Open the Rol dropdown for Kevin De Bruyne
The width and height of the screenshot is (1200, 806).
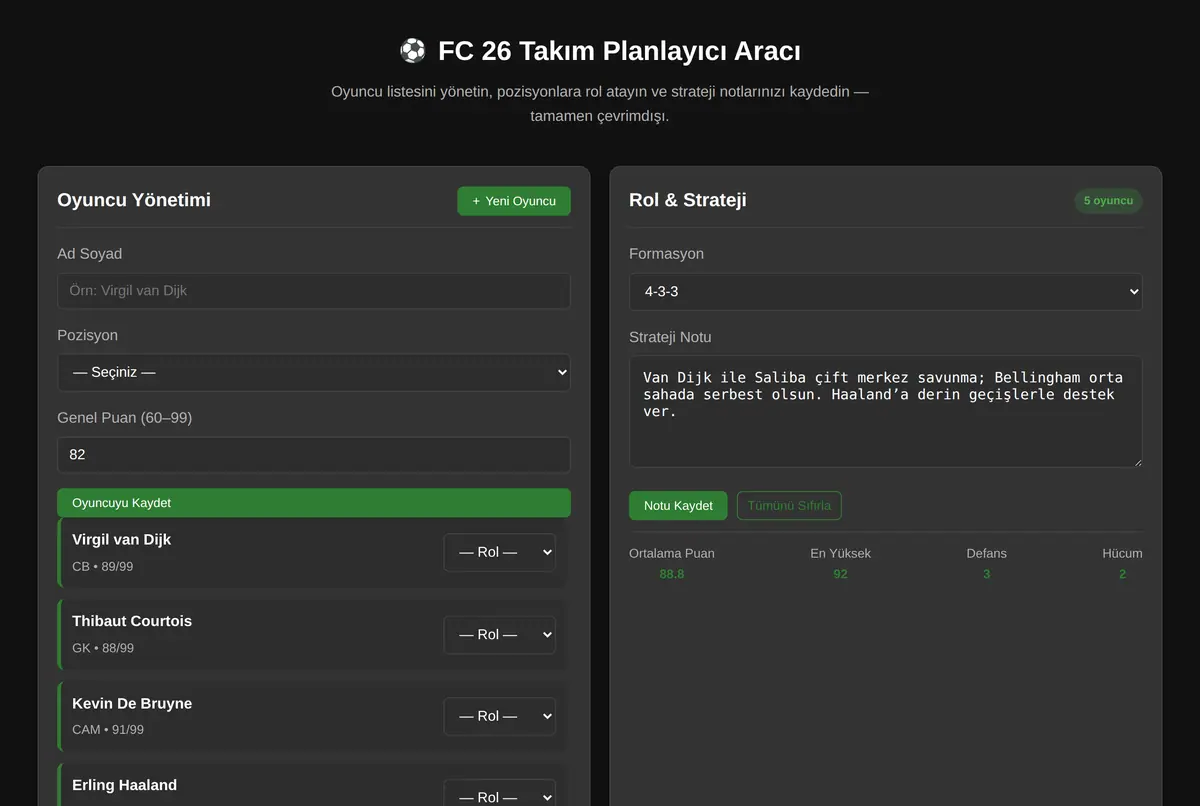pyautogui.click(x=499, y=716)
